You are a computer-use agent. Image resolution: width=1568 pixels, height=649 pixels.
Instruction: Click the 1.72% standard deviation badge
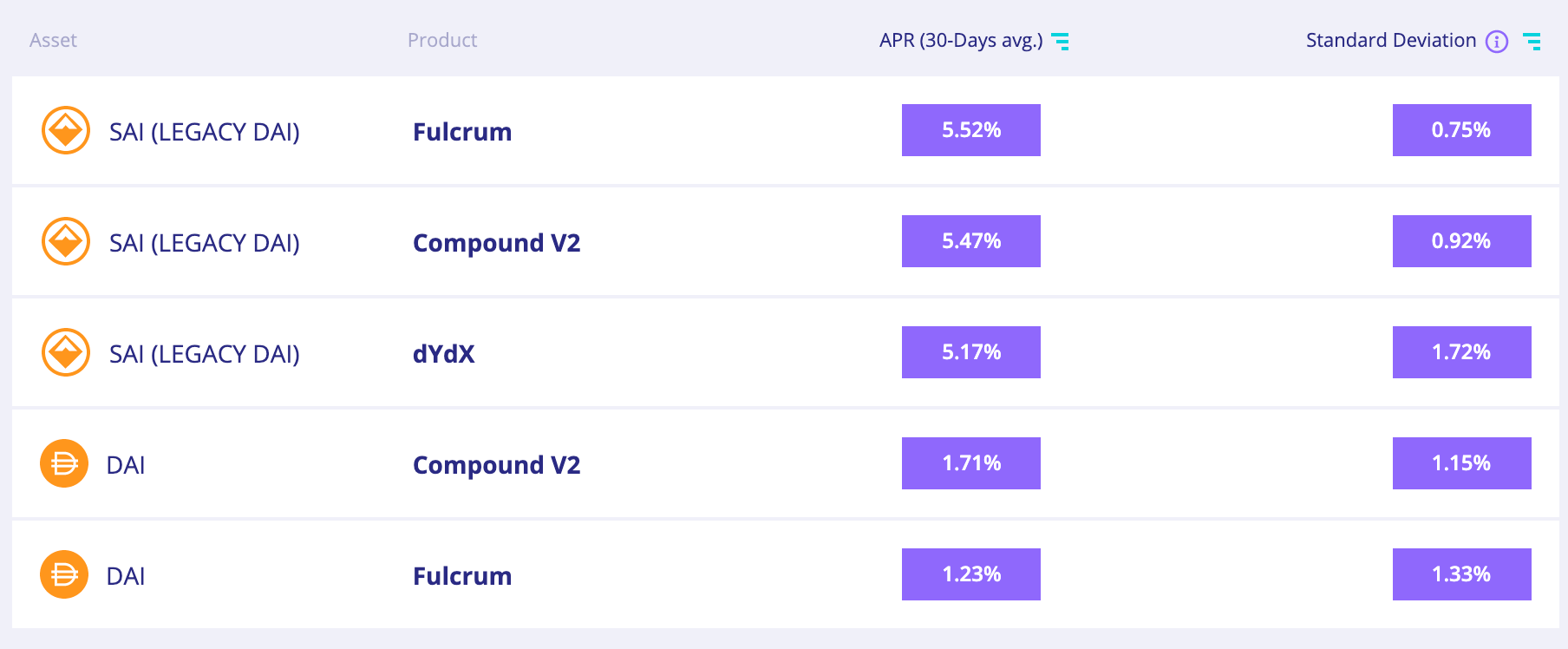click(x=1461, y=352)
